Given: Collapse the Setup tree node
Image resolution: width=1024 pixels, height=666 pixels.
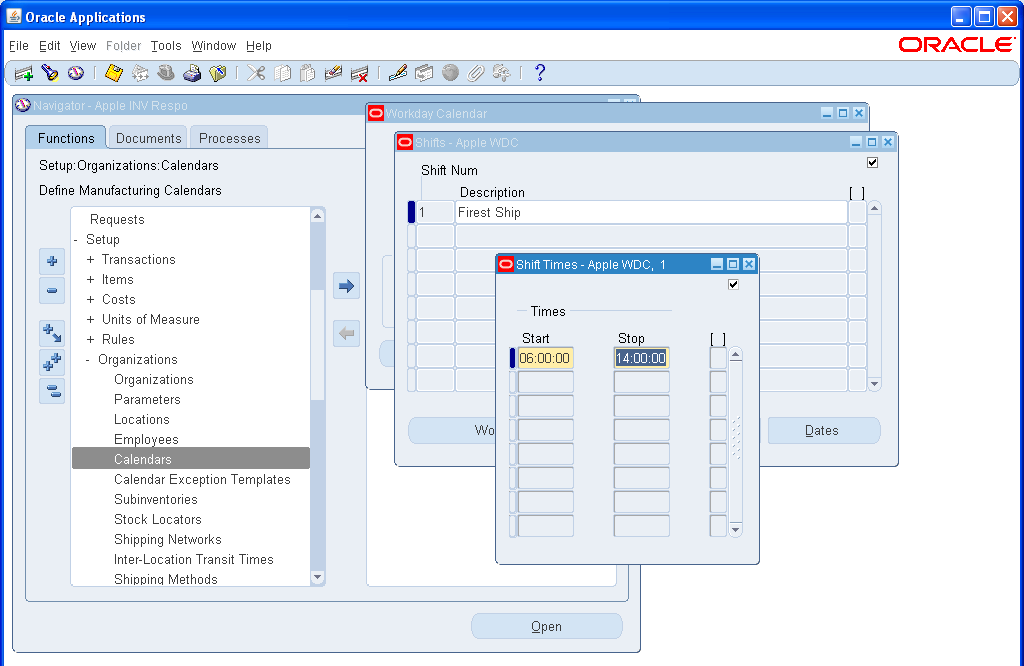Looking at the screenshot, I should coord(76,240).
